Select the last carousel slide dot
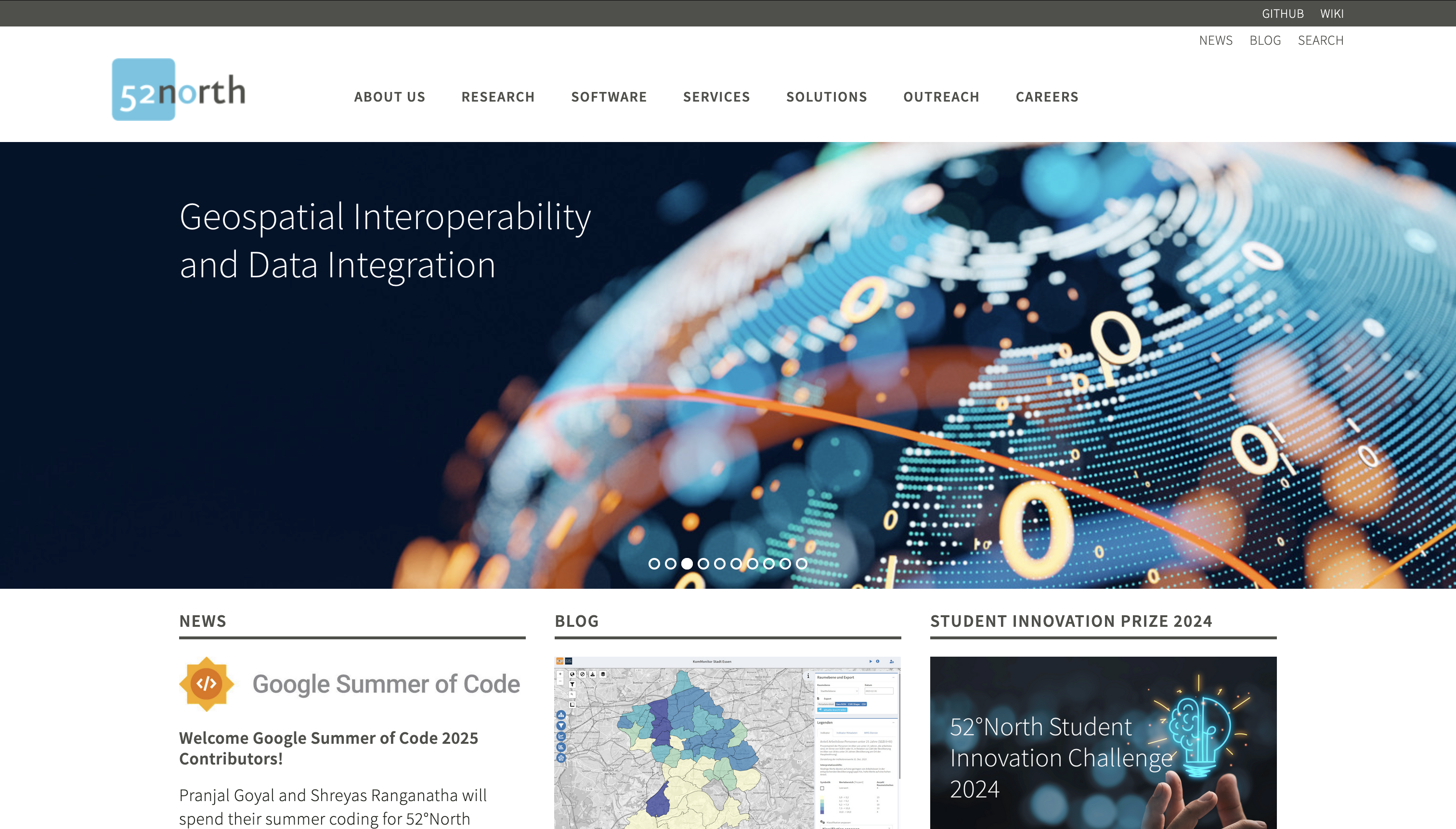 [802, 564]
